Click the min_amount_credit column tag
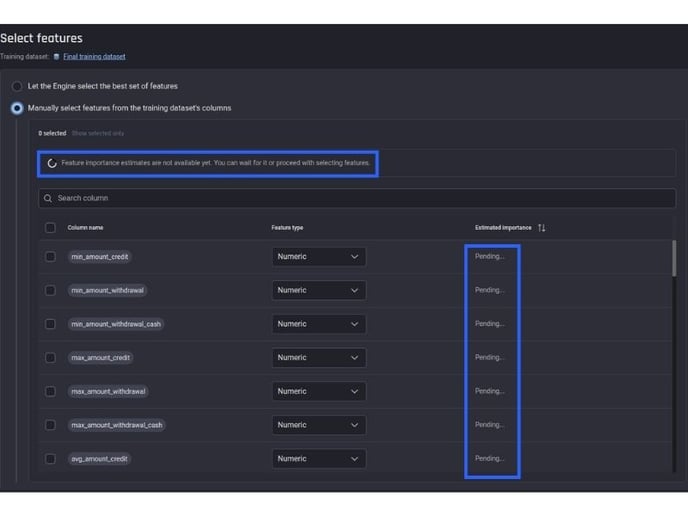Viewport: 688px width, 516px height. [x=100, y=257]
